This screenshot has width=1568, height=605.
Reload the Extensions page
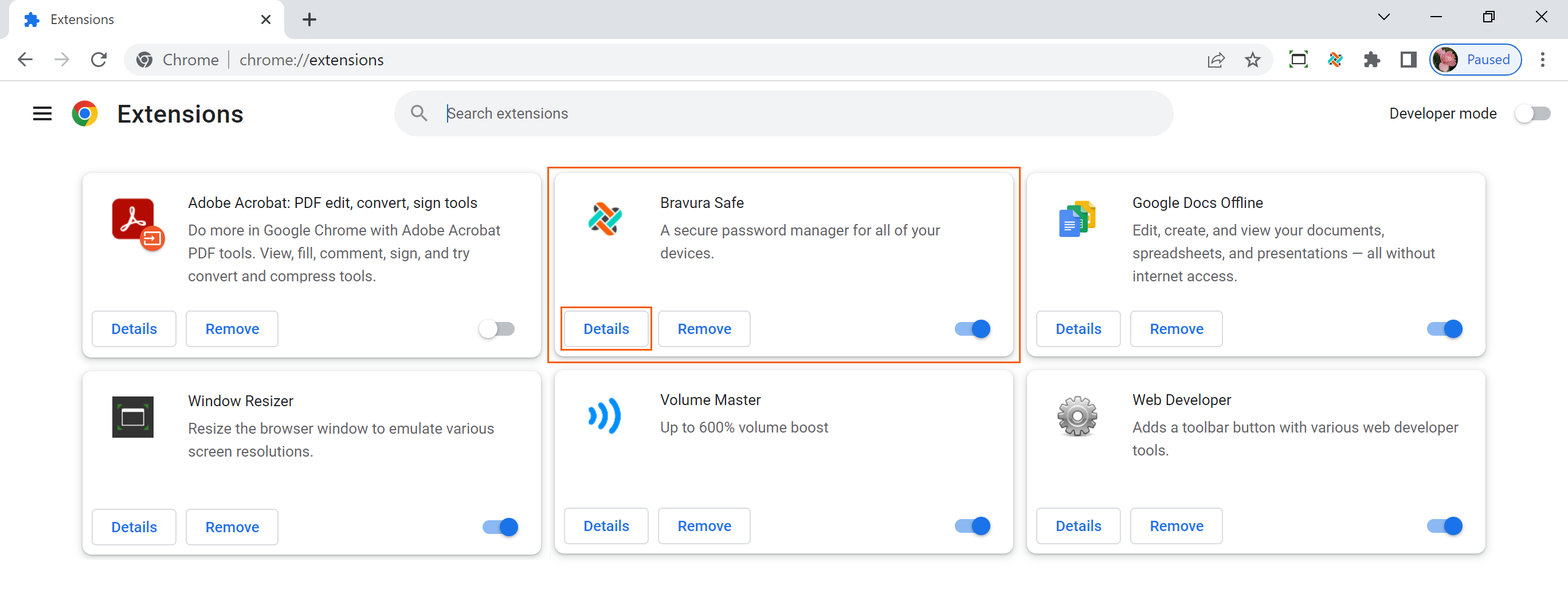point(99,59)
